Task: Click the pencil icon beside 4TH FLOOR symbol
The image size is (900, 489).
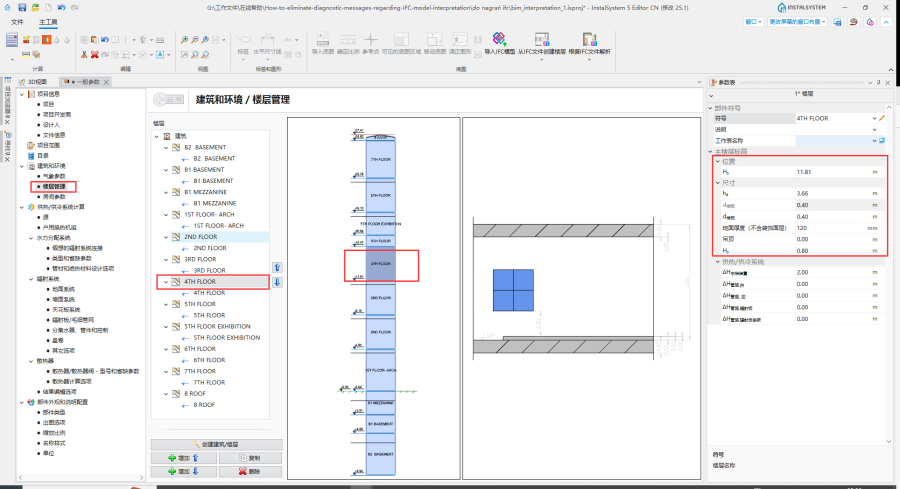Action: coord(882,118)
